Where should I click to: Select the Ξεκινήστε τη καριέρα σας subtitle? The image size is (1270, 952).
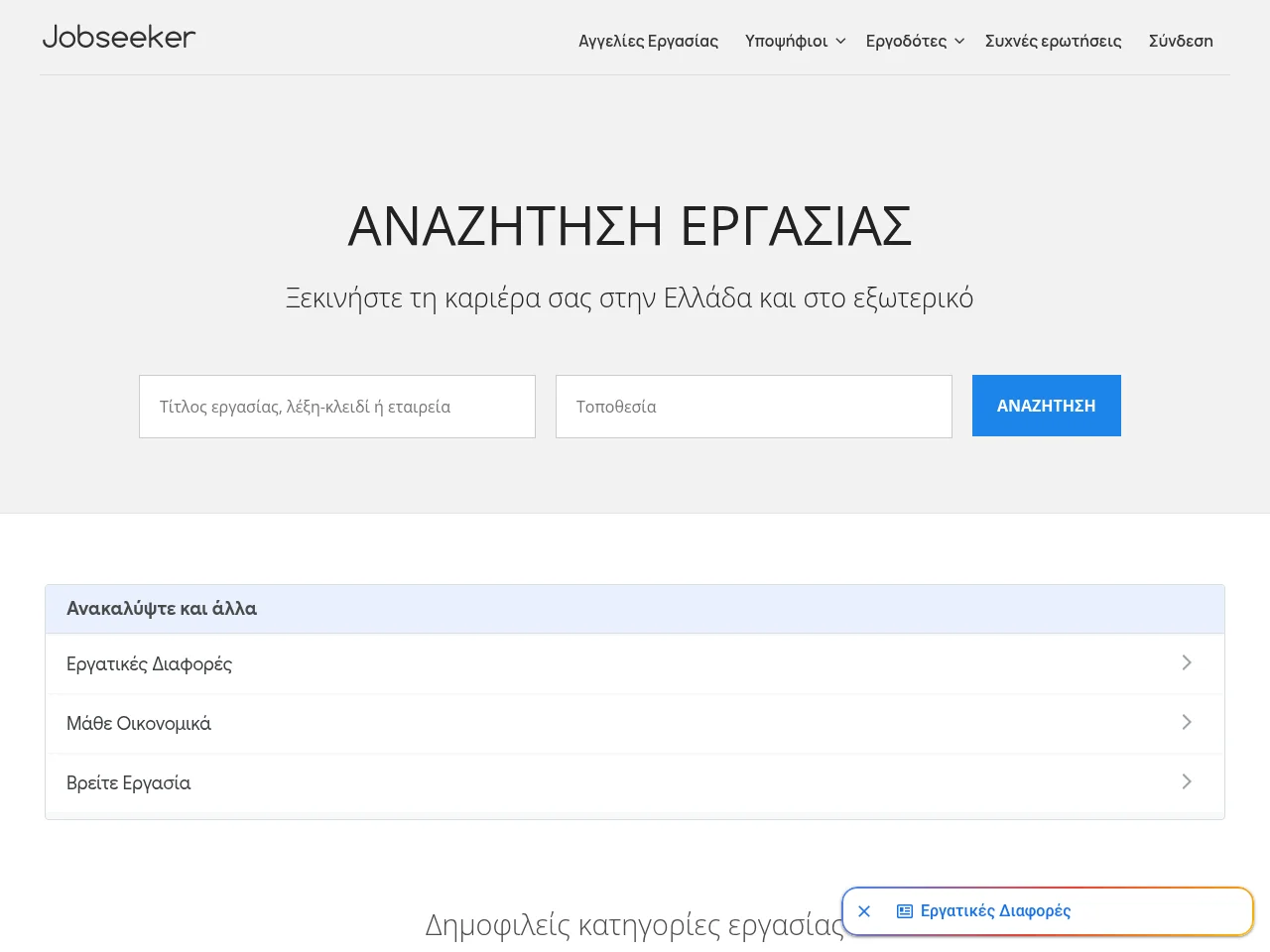point(630,297)
